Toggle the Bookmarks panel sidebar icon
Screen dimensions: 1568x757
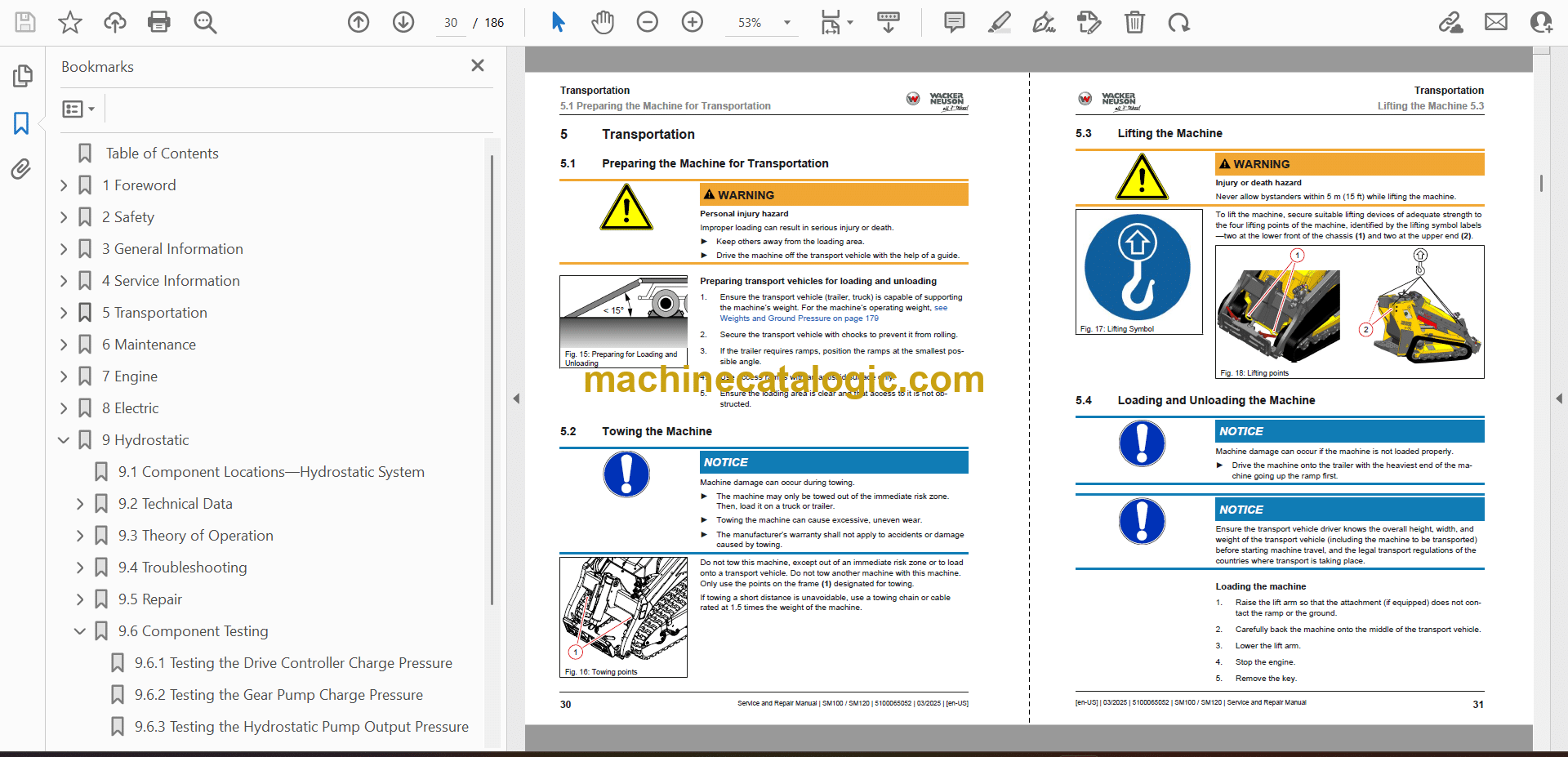(x=21, y=123)
